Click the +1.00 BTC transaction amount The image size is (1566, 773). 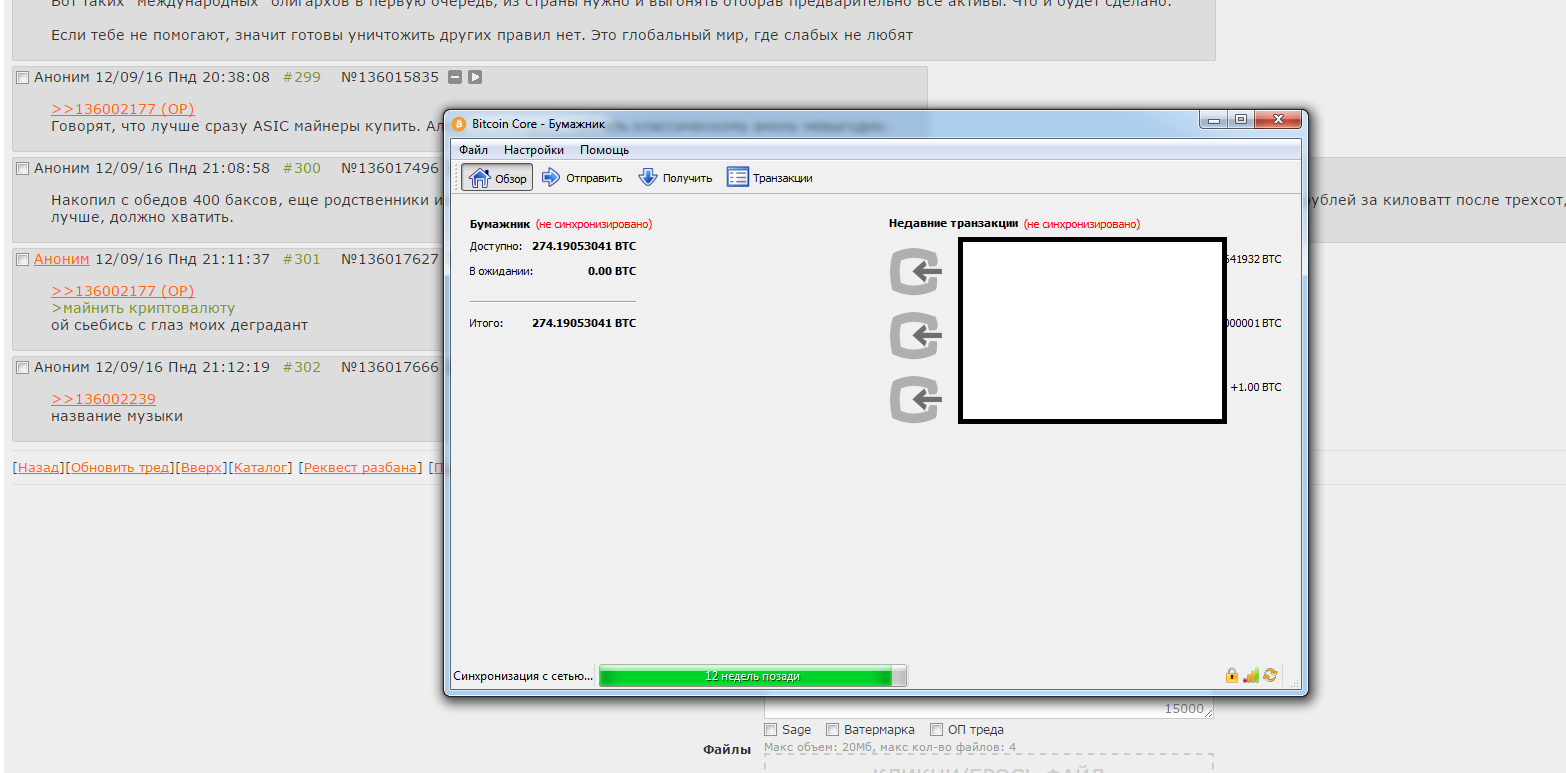pyautogui.click(x=1255, y=387)
